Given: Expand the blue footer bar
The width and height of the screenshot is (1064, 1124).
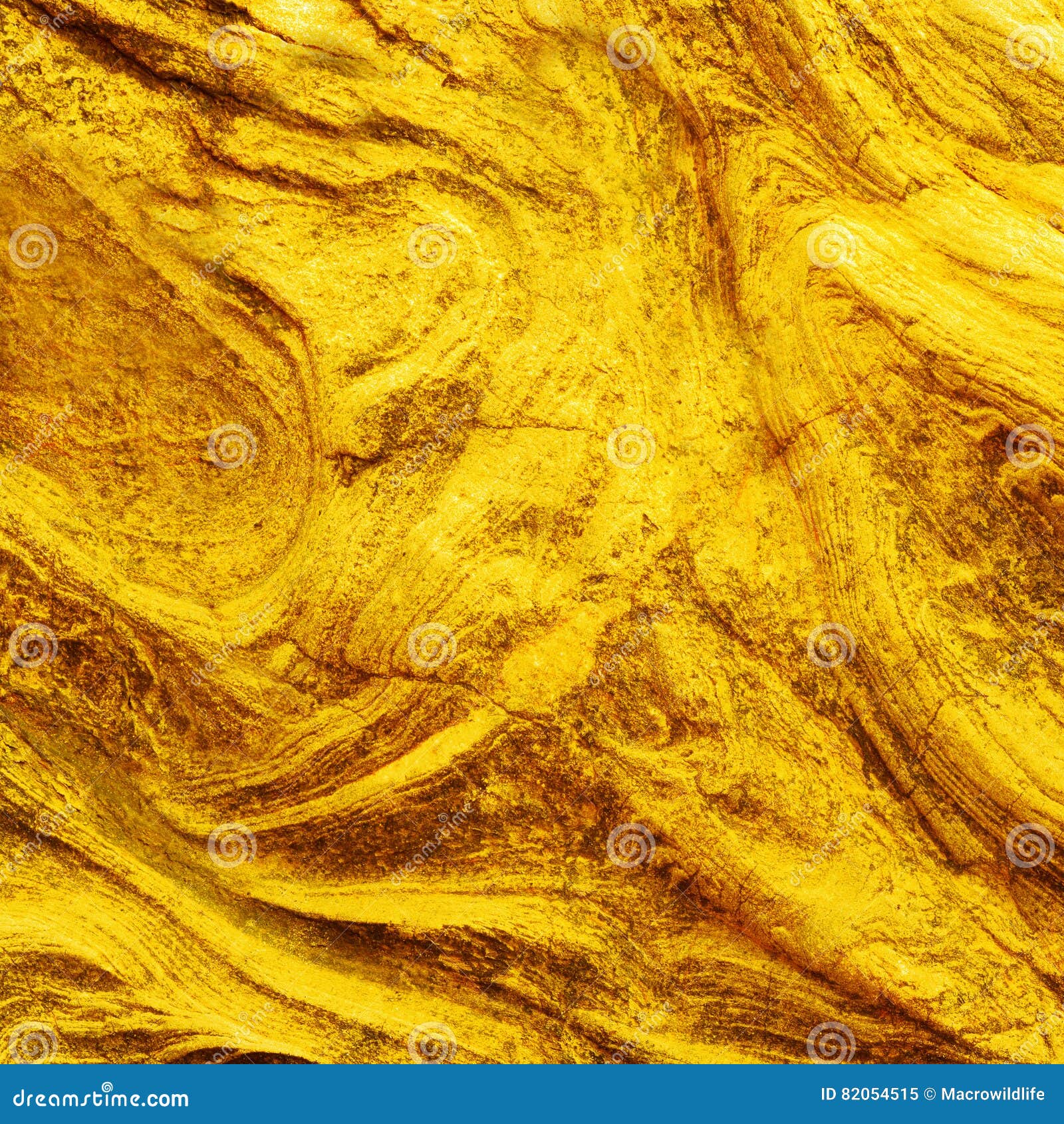Looking at the screenshot, I should 532,1094.
